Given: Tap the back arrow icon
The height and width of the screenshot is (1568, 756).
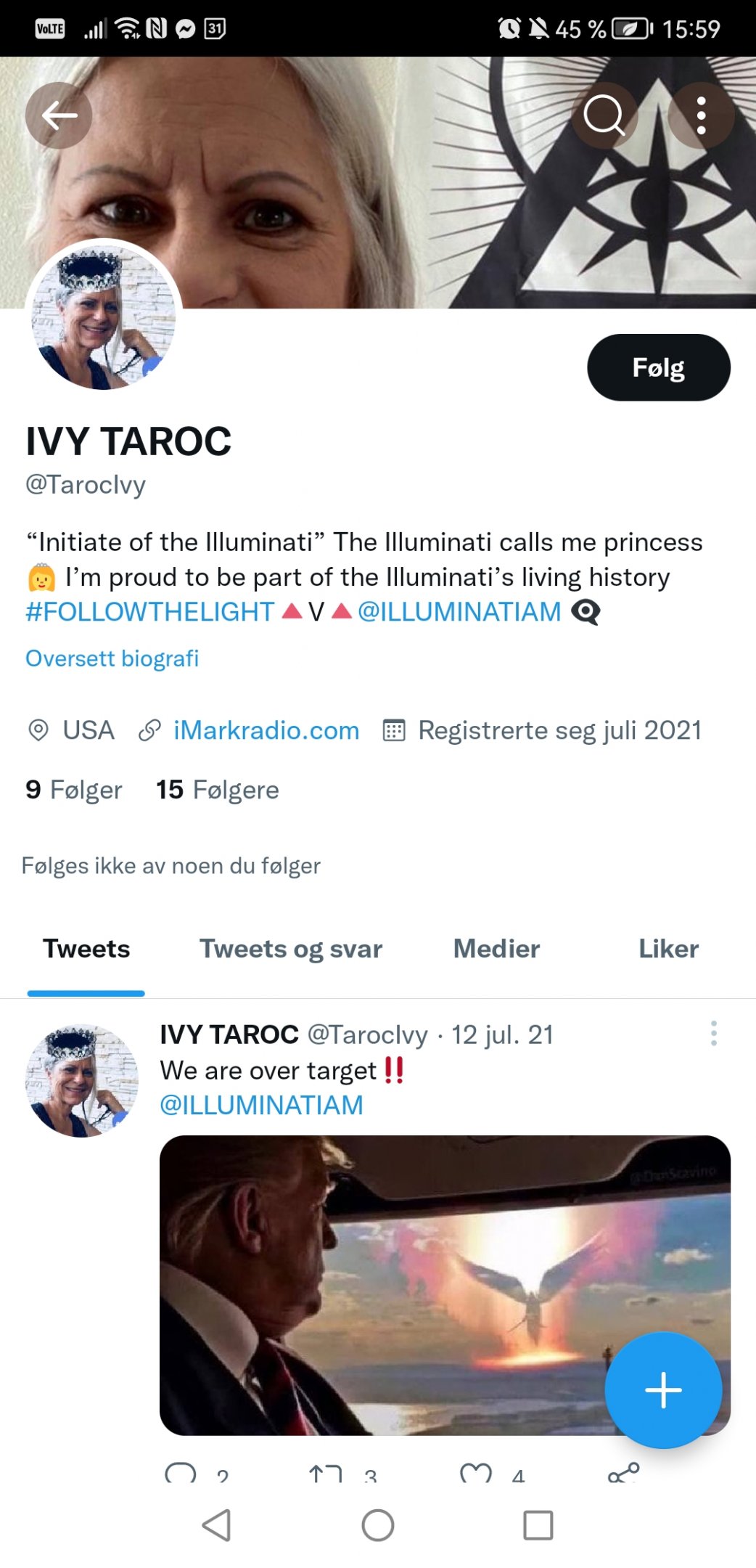Looking at the screenshot, I should click(59, 115).
